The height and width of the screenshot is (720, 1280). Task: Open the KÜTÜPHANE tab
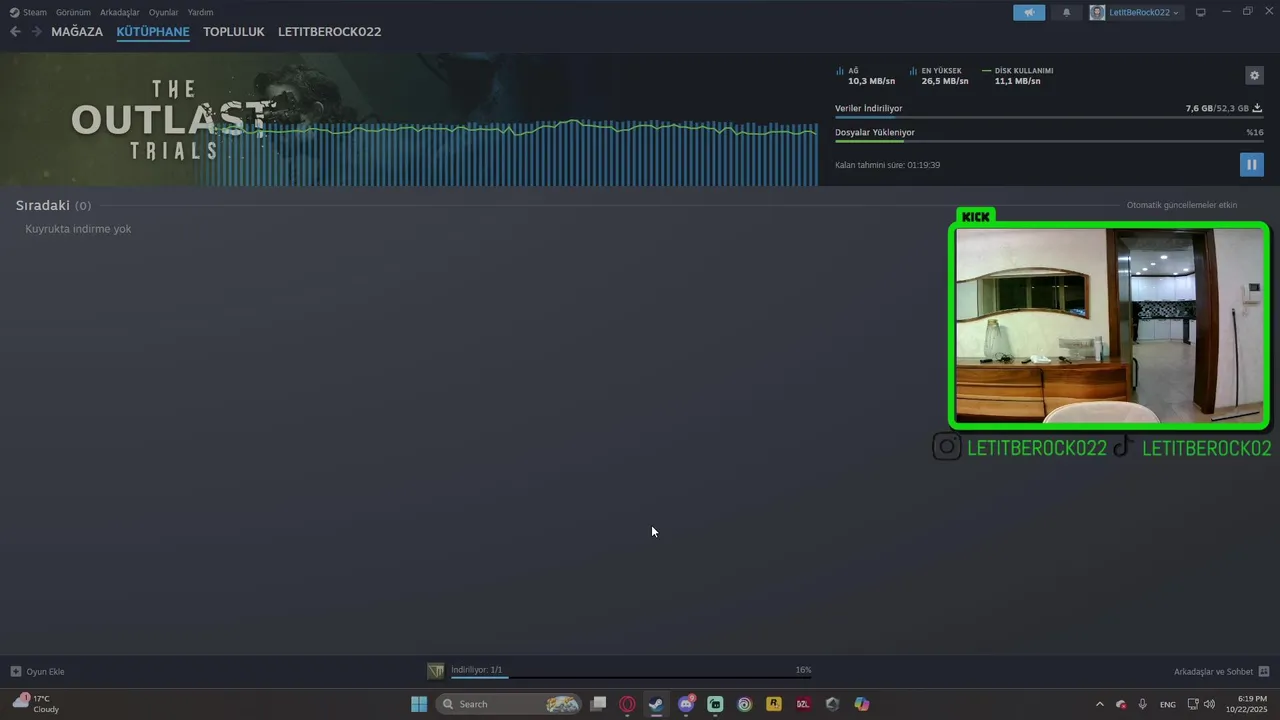(153, 32)
